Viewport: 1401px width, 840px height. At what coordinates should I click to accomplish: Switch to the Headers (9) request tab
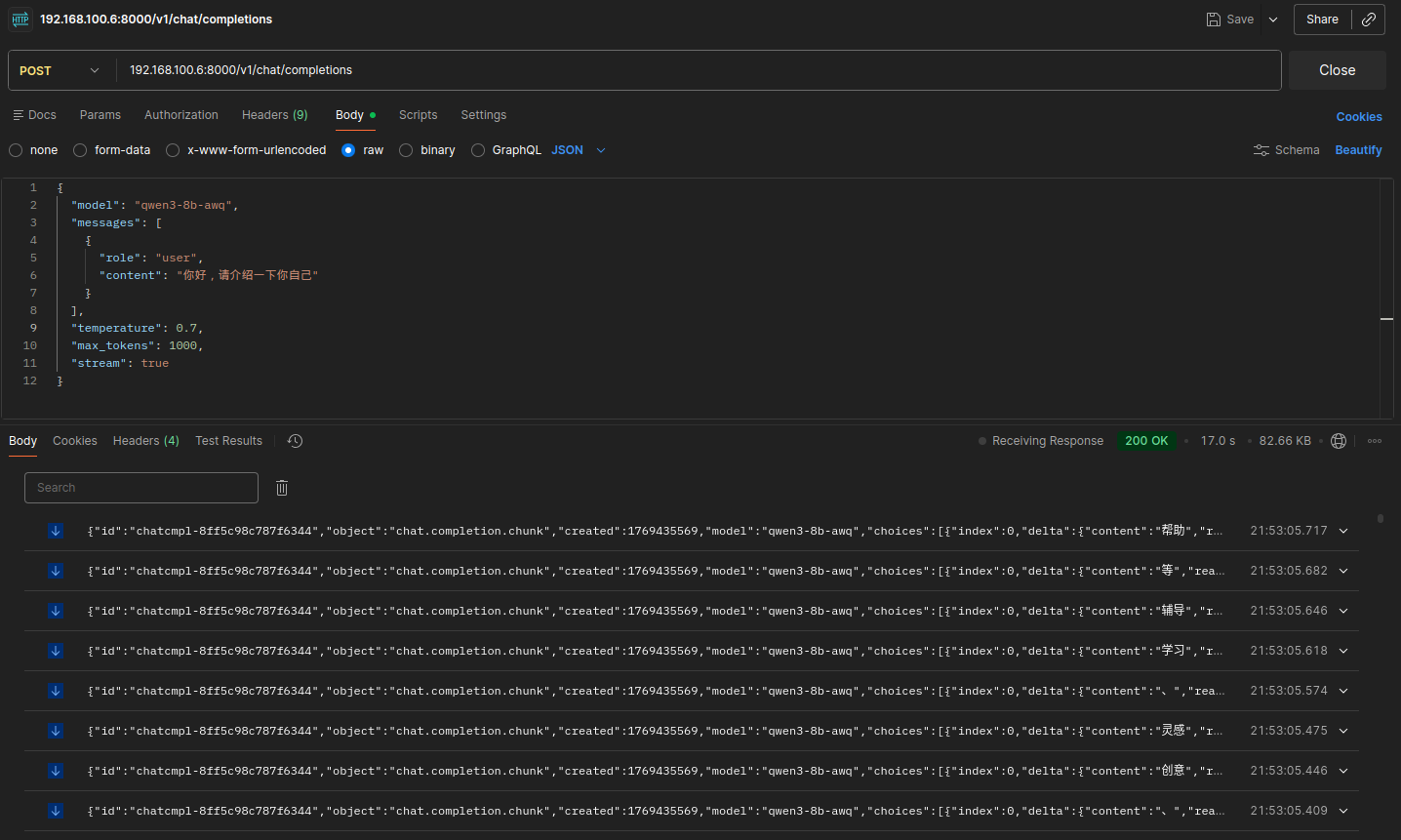[x=274, y=115]
